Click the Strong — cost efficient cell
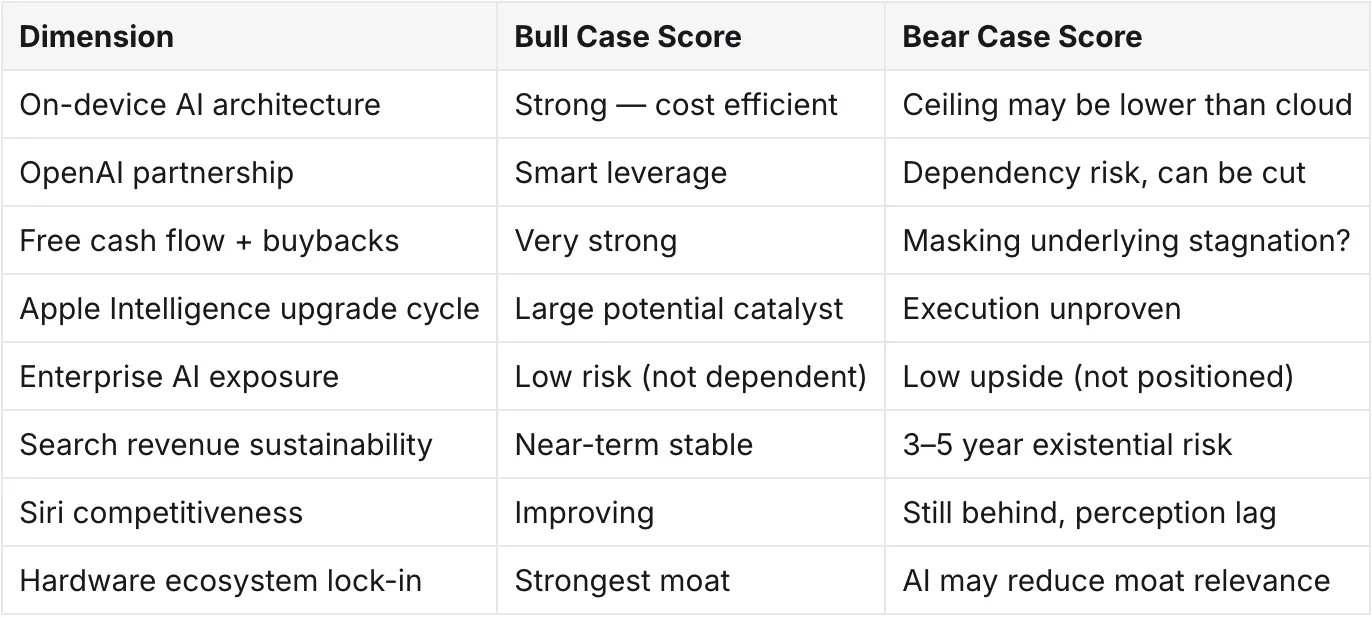 tap(691, 104)
